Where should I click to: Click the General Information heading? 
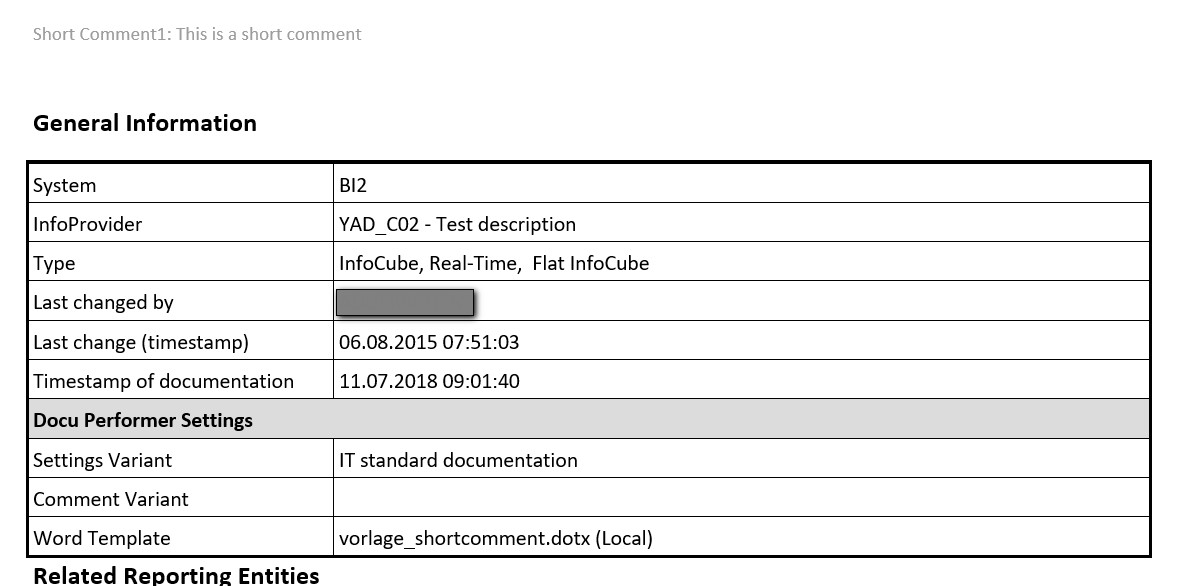coord(145,123)
